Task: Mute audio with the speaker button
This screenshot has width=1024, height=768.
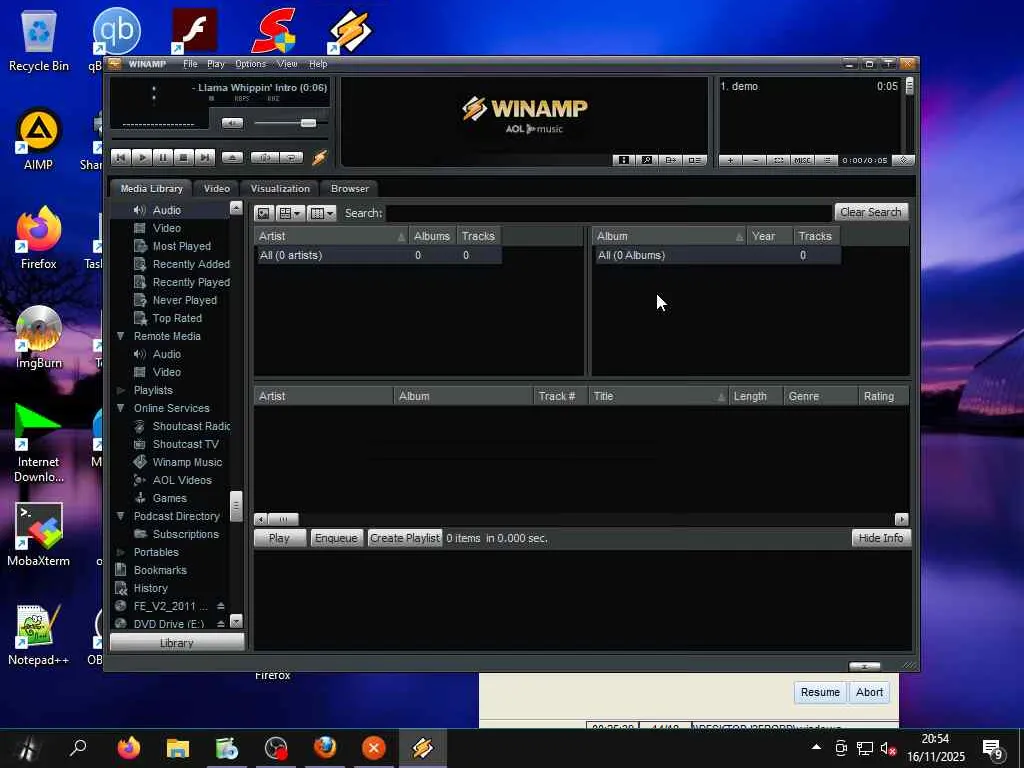Action: pyautogui.click(x=232, y=123)
